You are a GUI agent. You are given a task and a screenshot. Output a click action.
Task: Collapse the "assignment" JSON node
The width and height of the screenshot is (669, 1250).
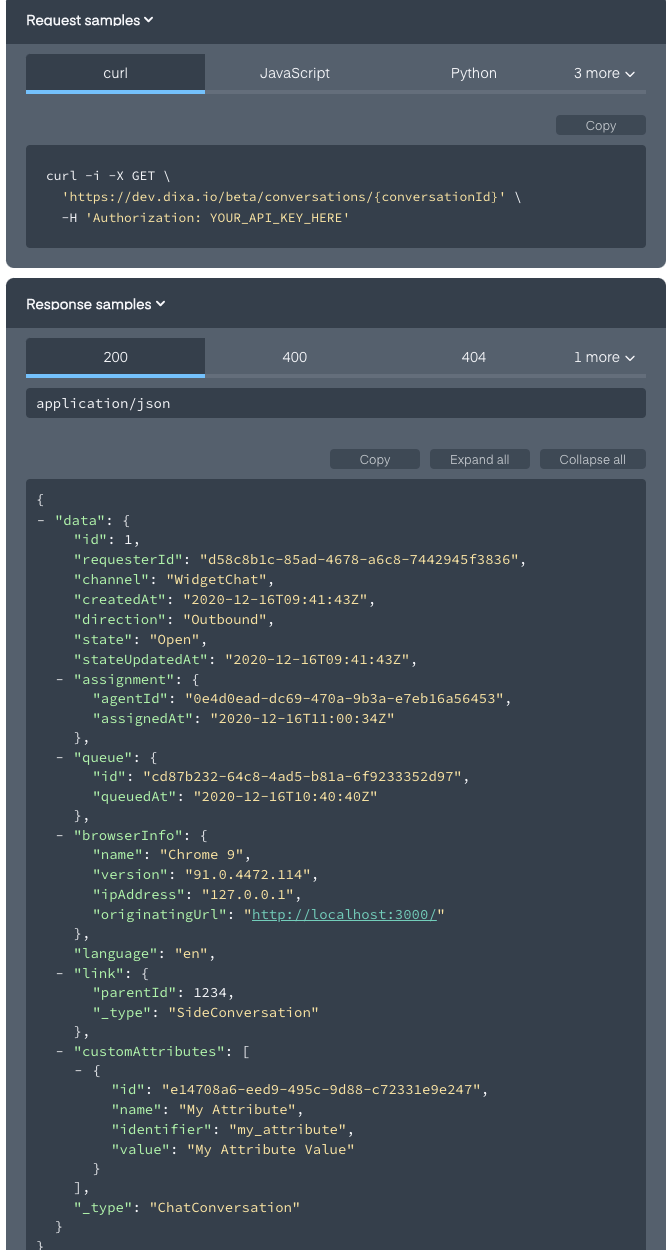click(x=60, y=679)
